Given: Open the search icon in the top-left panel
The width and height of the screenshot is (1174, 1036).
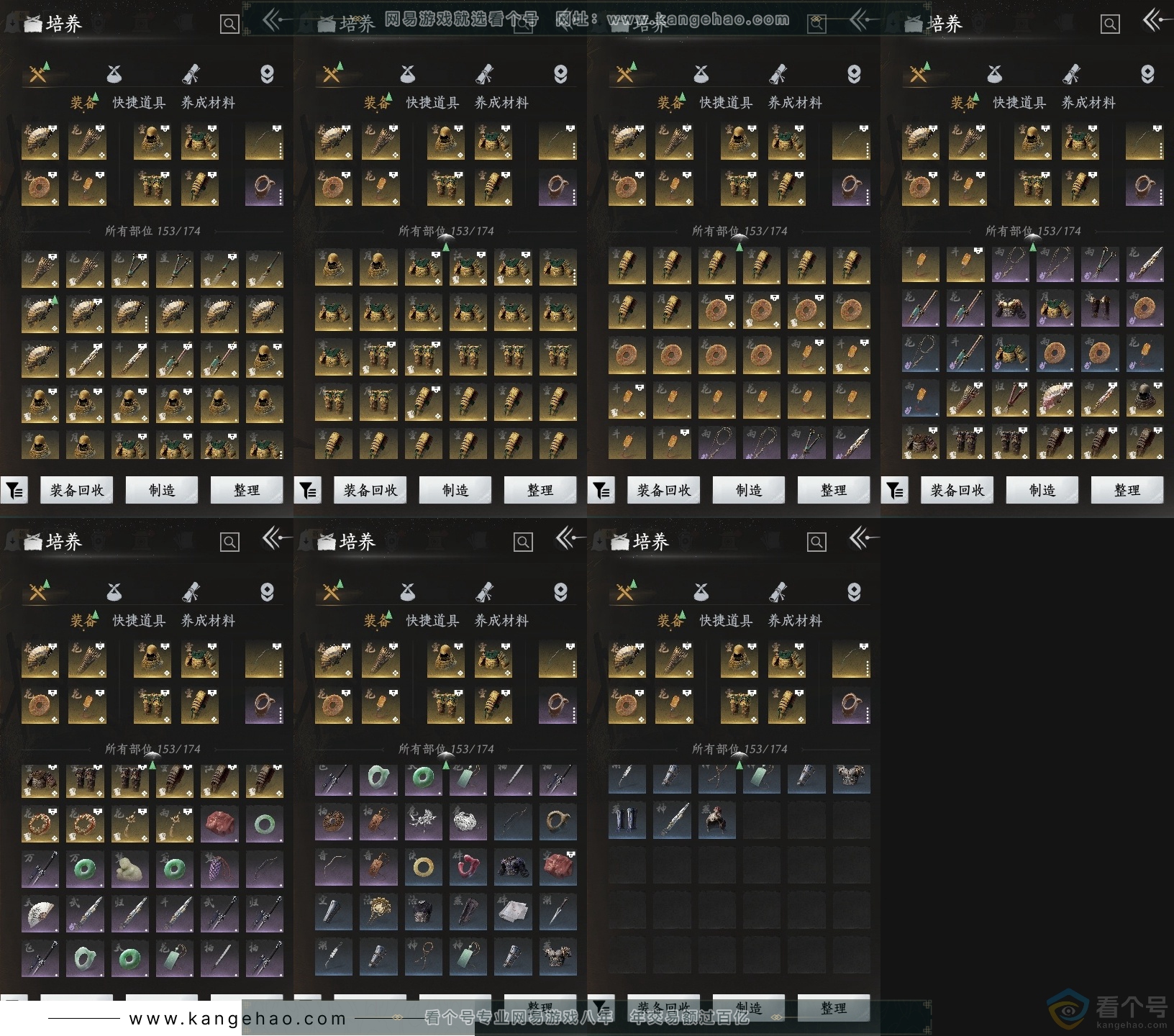Looking at the screenshot, I should [229, 24].
